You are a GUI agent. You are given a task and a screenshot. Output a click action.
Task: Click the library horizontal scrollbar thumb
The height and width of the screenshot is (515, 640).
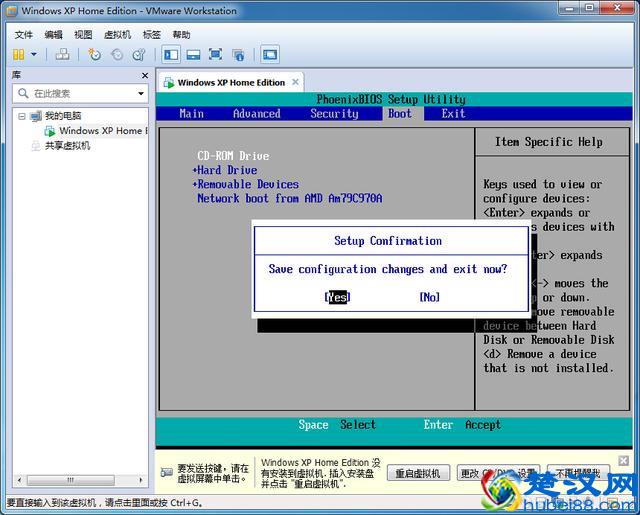point(71,480)
